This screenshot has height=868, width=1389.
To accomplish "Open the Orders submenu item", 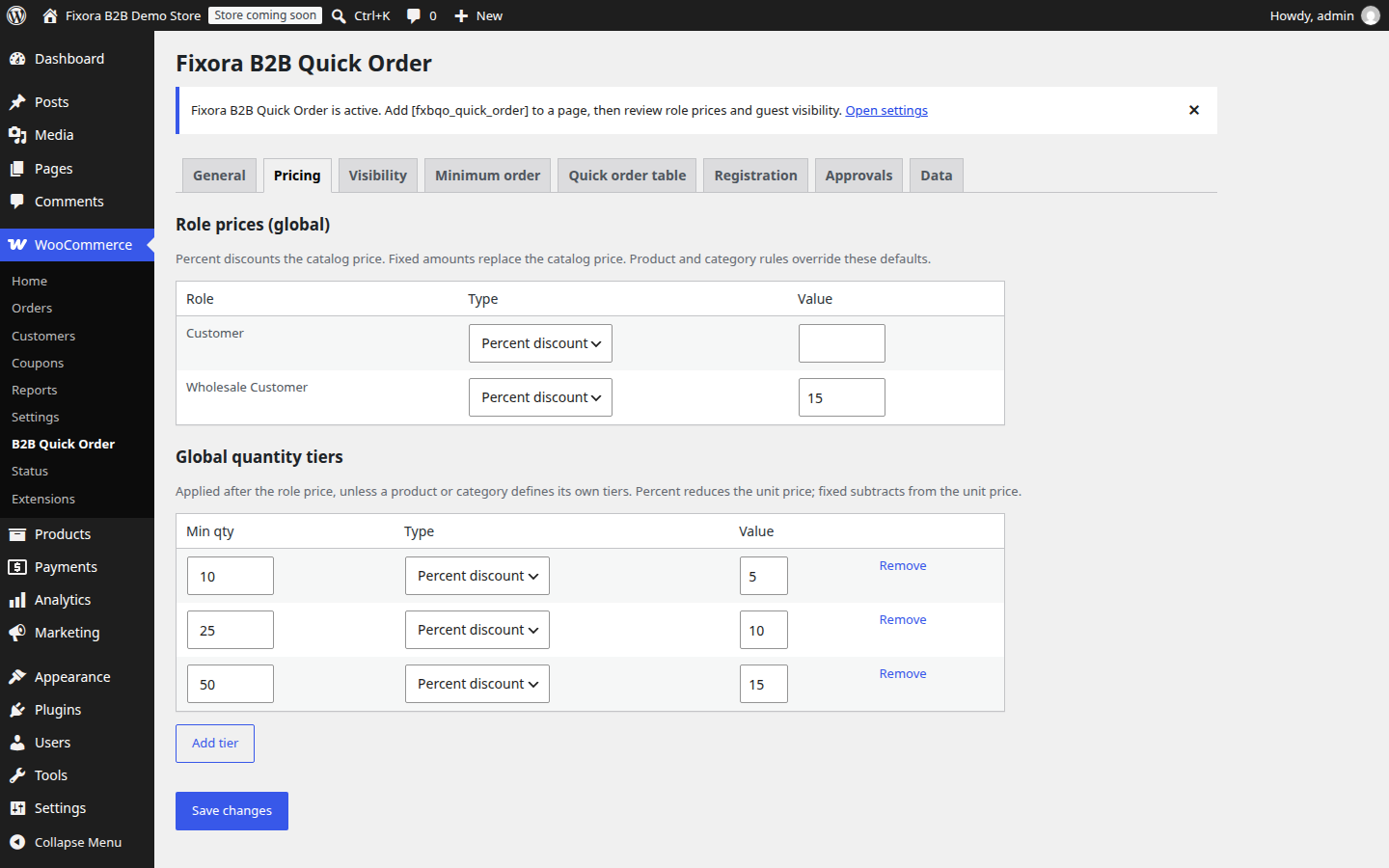I will 32,309.
